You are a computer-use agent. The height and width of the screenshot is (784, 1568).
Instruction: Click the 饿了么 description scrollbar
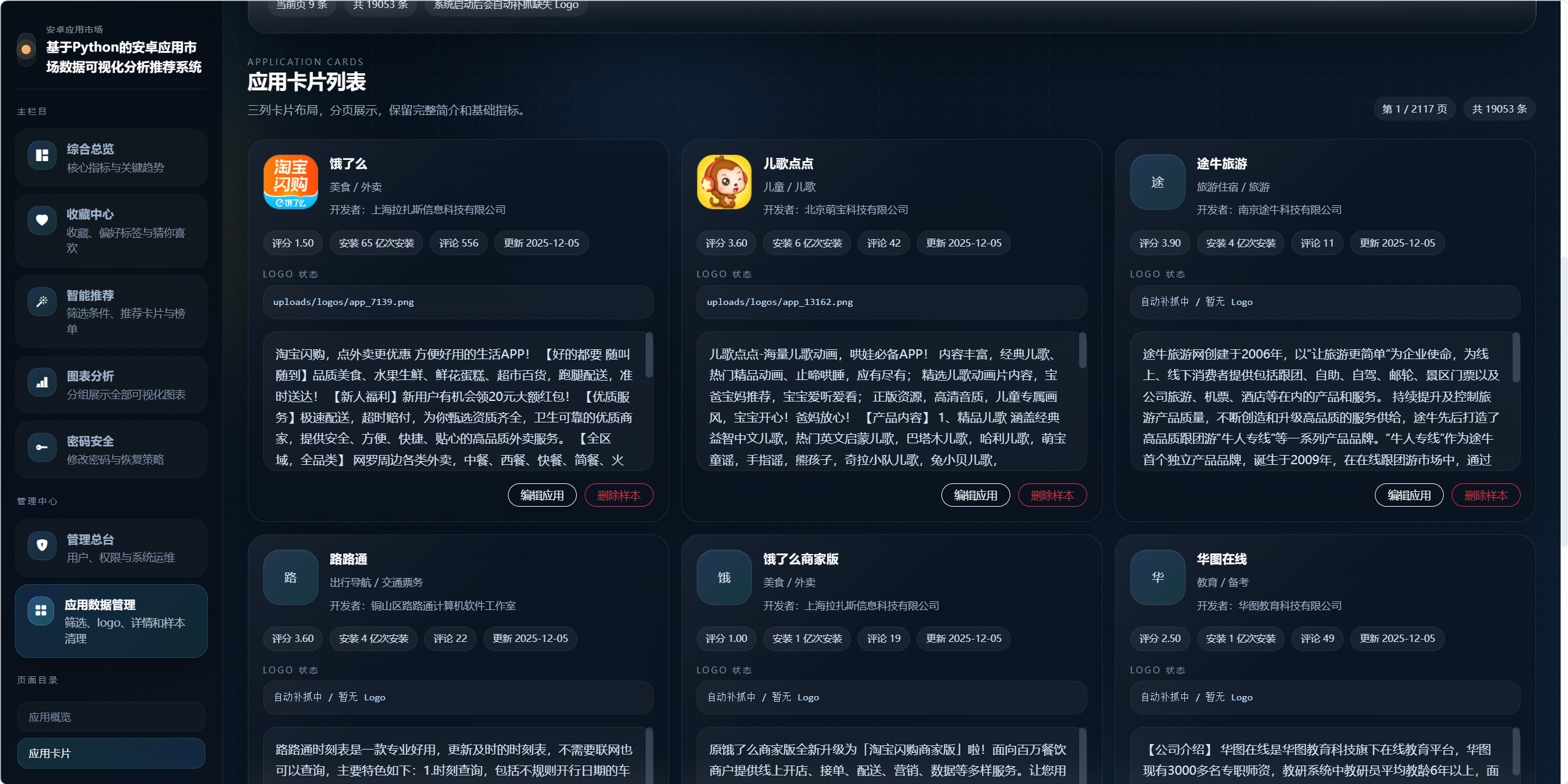[649, 355]
